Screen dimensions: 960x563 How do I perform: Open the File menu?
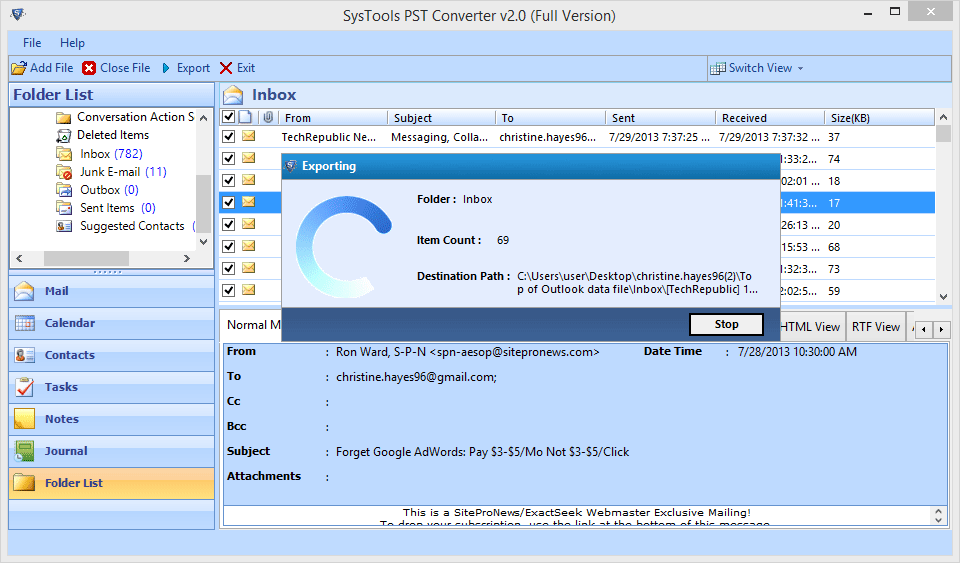pyautogui.click(x=32, y=43)
